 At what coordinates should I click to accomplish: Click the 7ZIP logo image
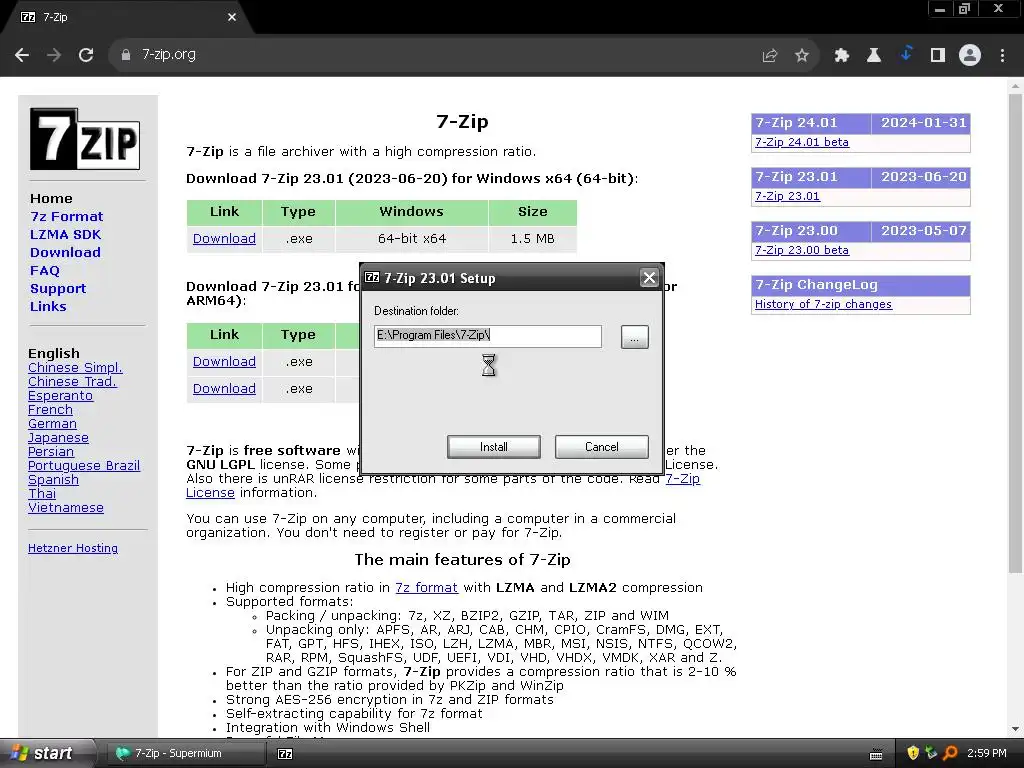(85, 139)
